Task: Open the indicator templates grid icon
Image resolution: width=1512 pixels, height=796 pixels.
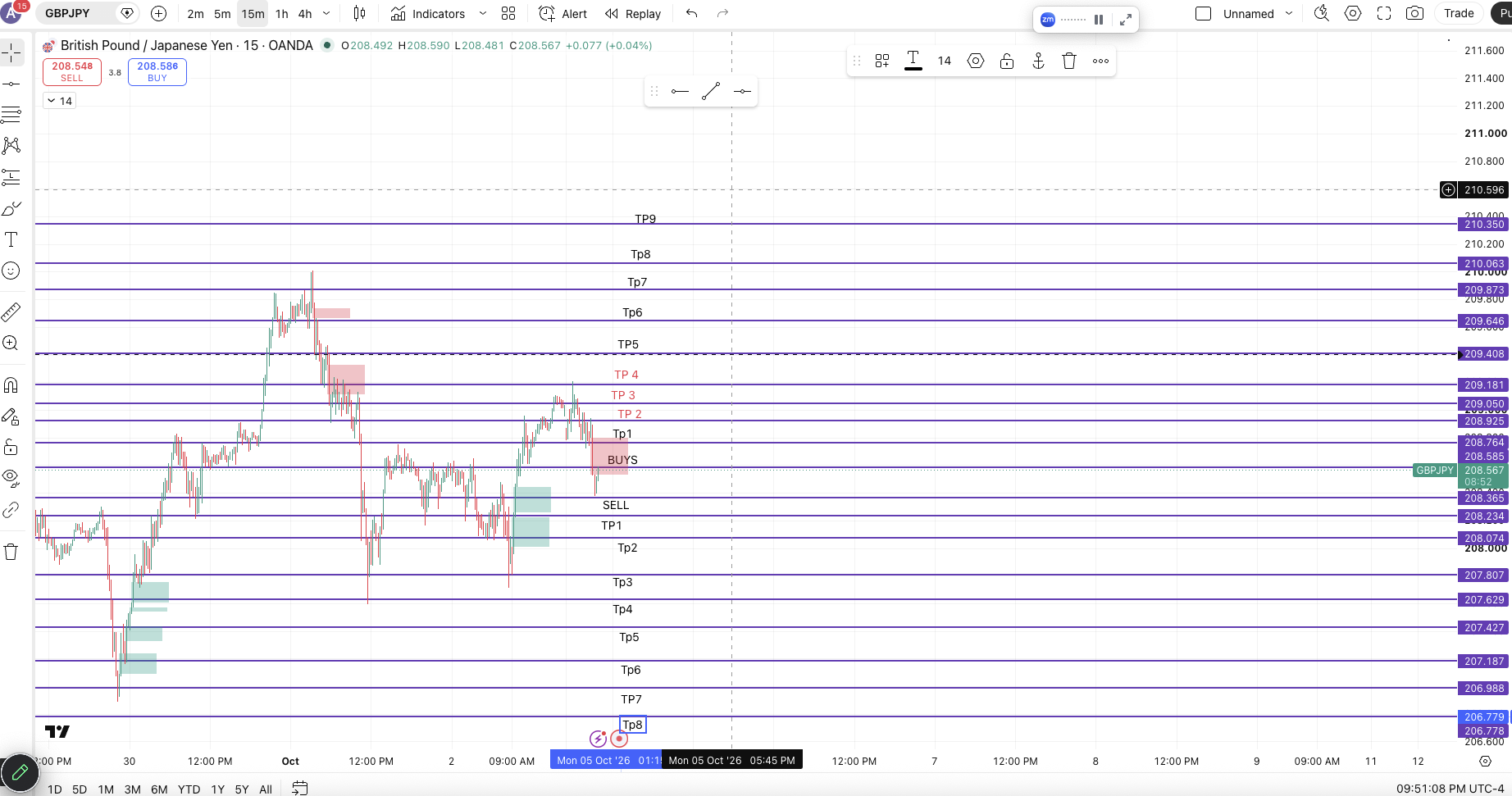Action: click(508, 13)
